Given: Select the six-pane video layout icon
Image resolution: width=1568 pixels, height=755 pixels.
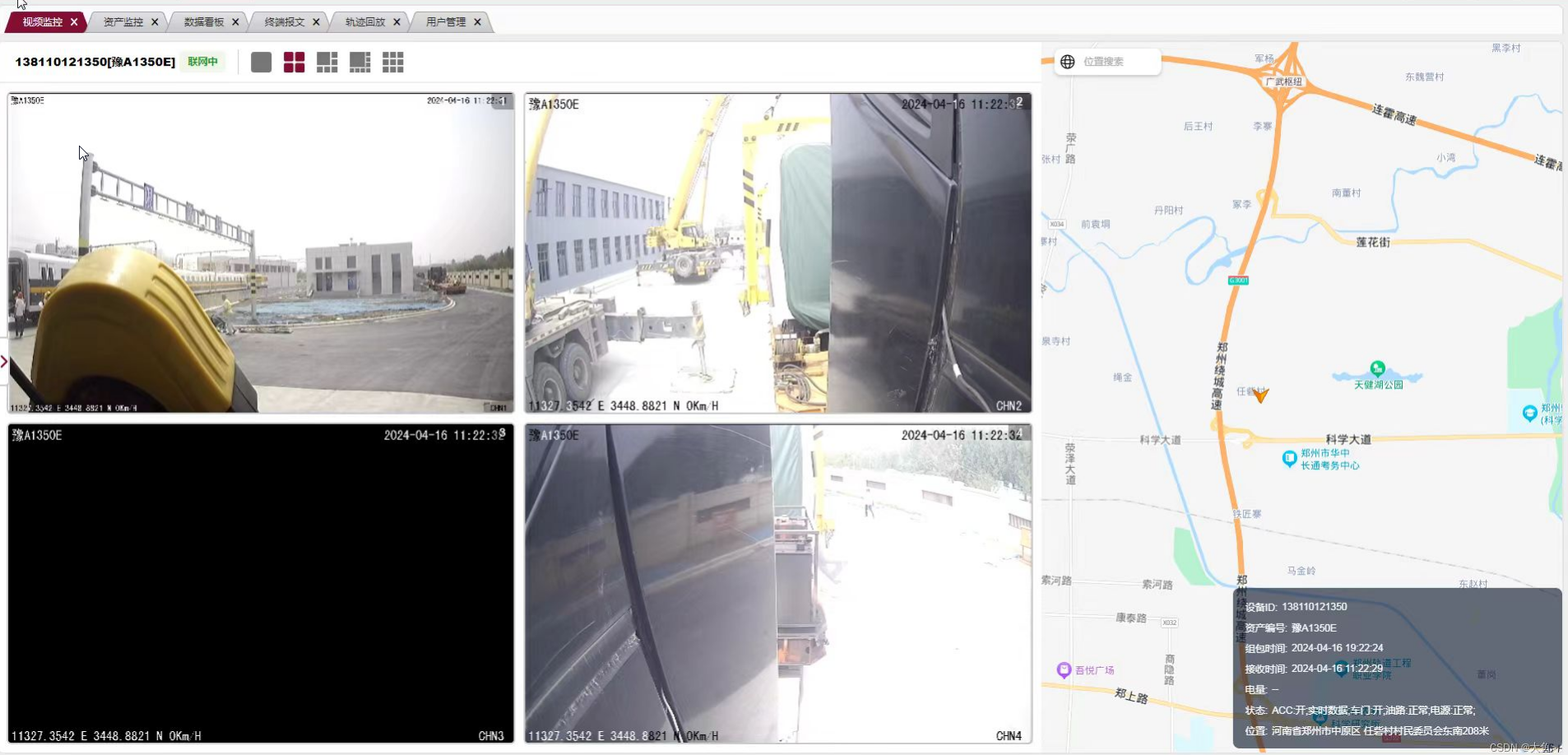Looking at the screenshot, I should (327, 63).
